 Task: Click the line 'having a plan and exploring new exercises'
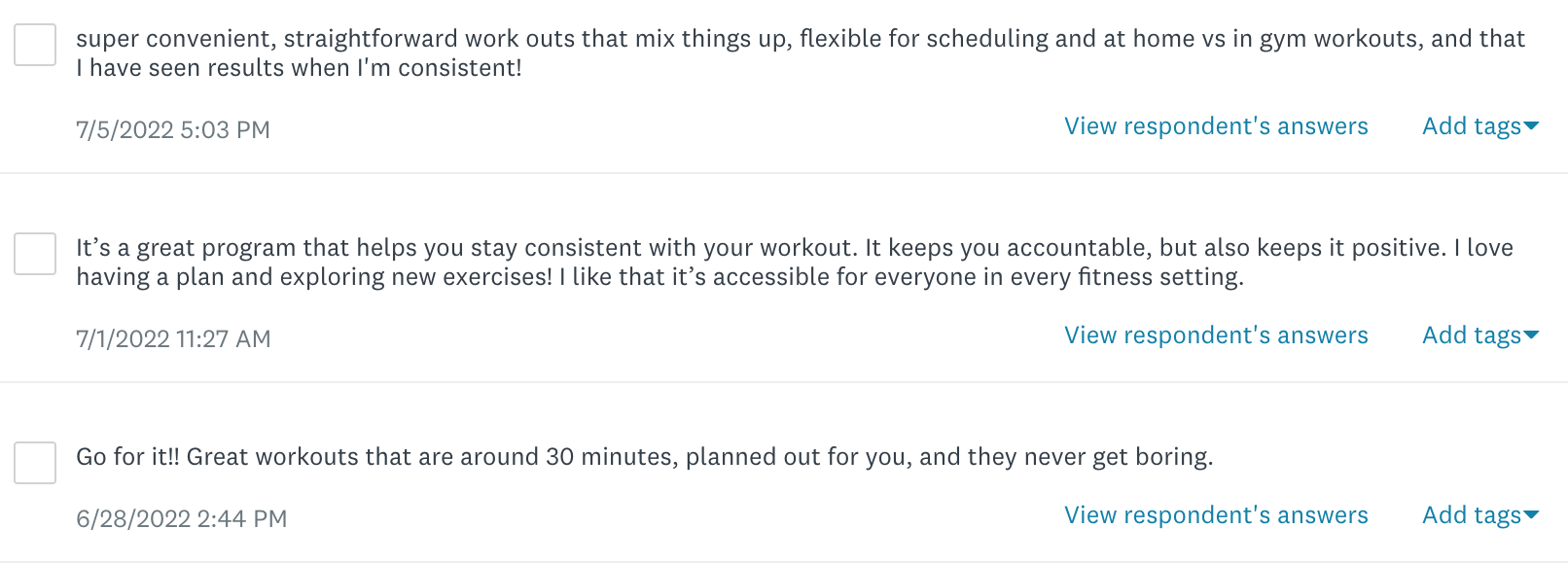point(313,277)
